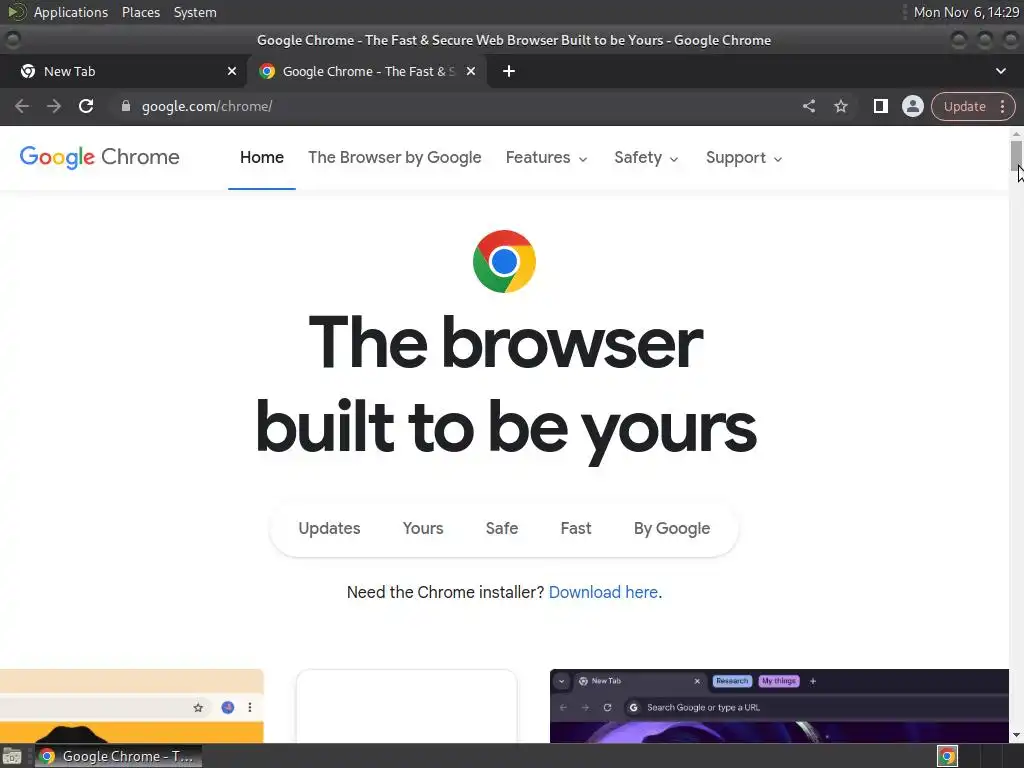
Task: Click the clock showing Mon Nov 6
Action: (966, 12)
